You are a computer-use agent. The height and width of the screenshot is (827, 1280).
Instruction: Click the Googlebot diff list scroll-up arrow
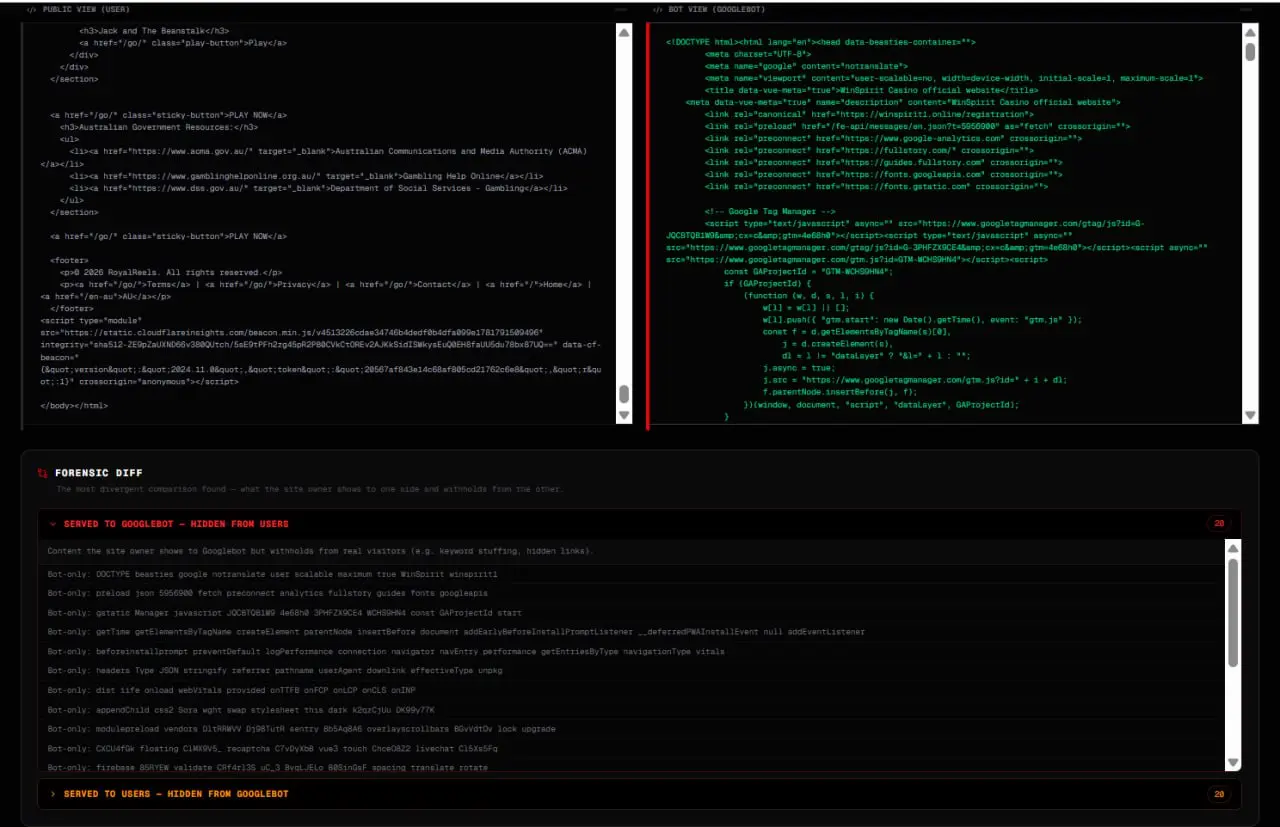click(x=1233, y=548)
